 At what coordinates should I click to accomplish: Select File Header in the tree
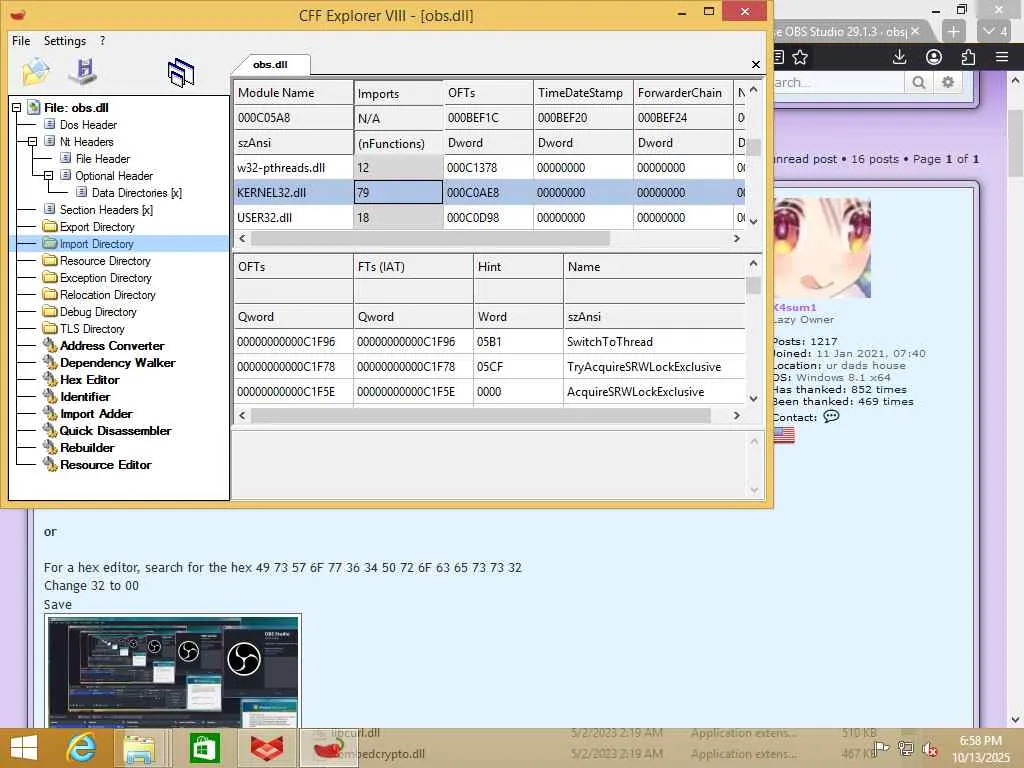tap(103, 159)
